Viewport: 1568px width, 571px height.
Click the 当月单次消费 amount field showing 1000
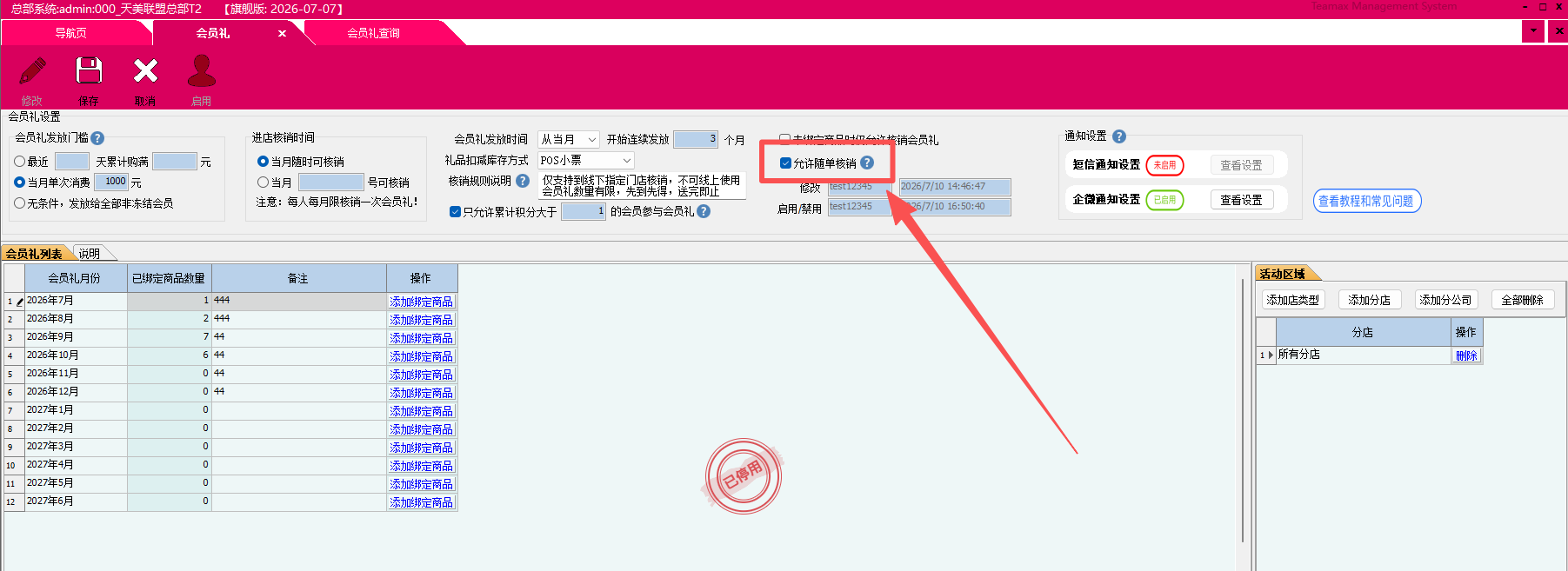[x=111, y=182]
